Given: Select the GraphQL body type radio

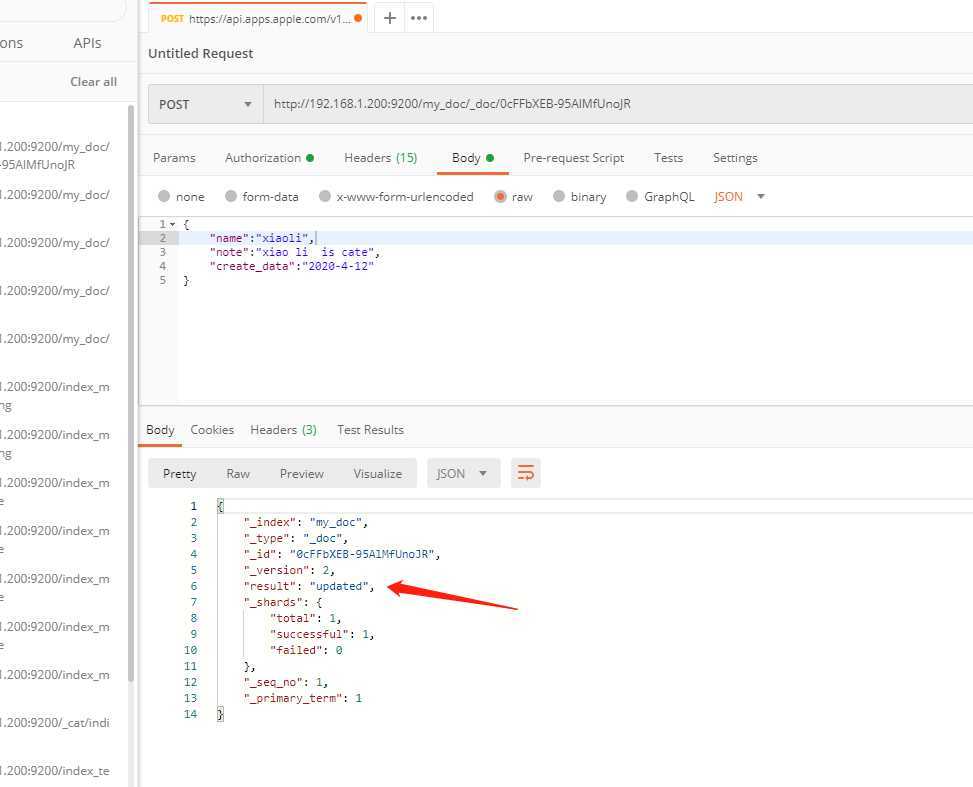Looking at the screenshot, I should [632, 196].
